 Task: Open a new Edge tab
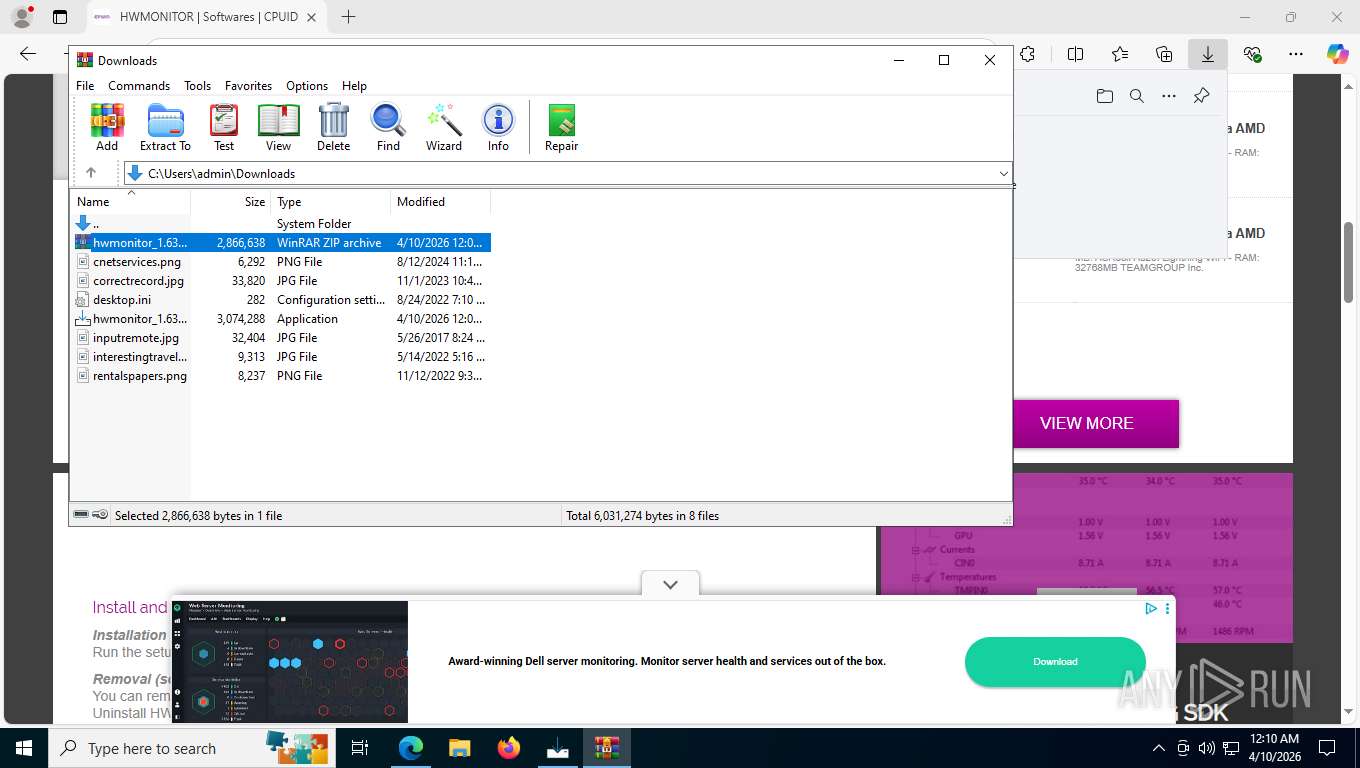pyautogui.click(x=348, y=17)
